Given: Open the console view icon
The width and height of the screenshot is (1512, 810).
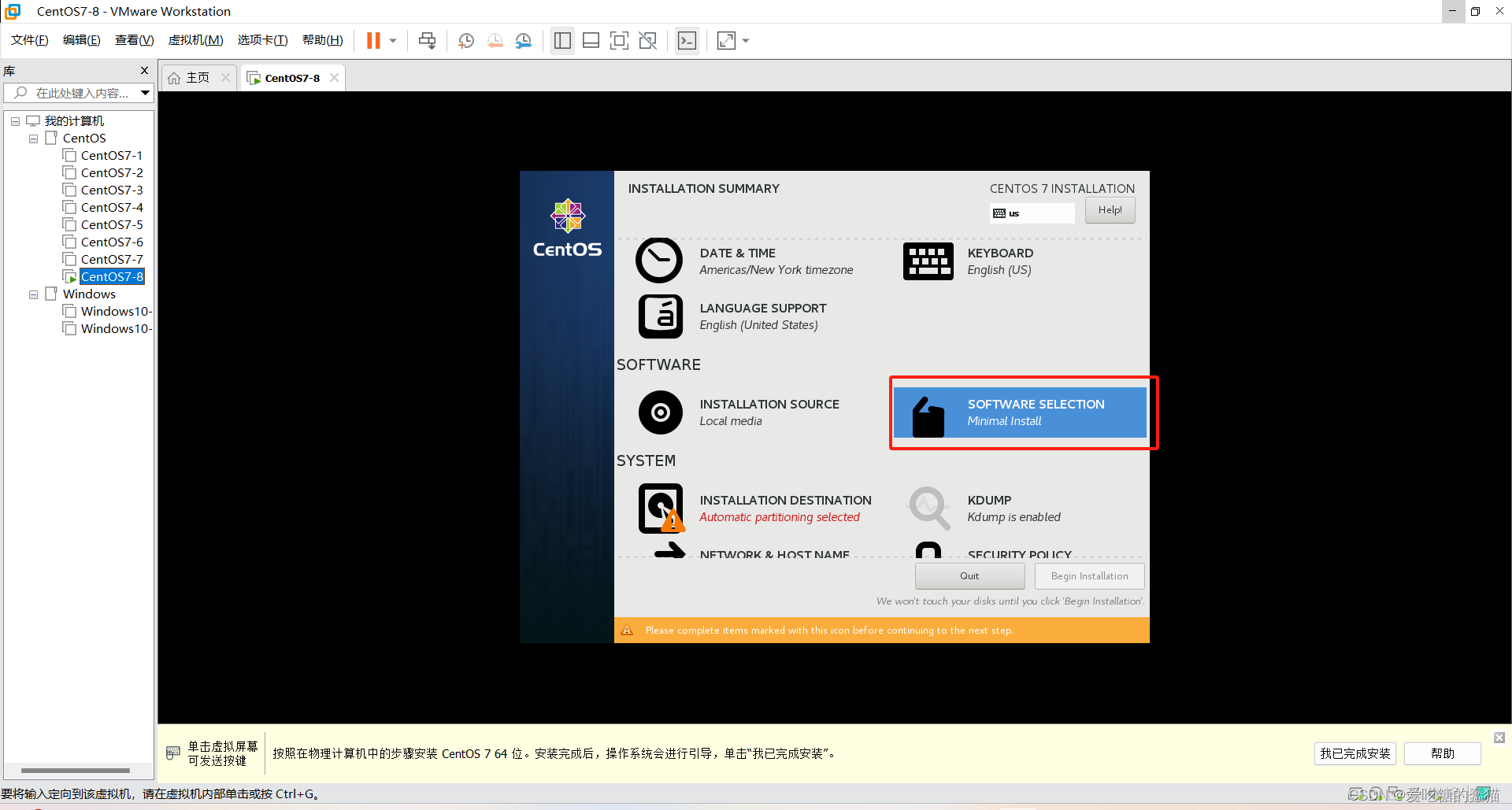Looking at the screenshot, I should 687,41.
